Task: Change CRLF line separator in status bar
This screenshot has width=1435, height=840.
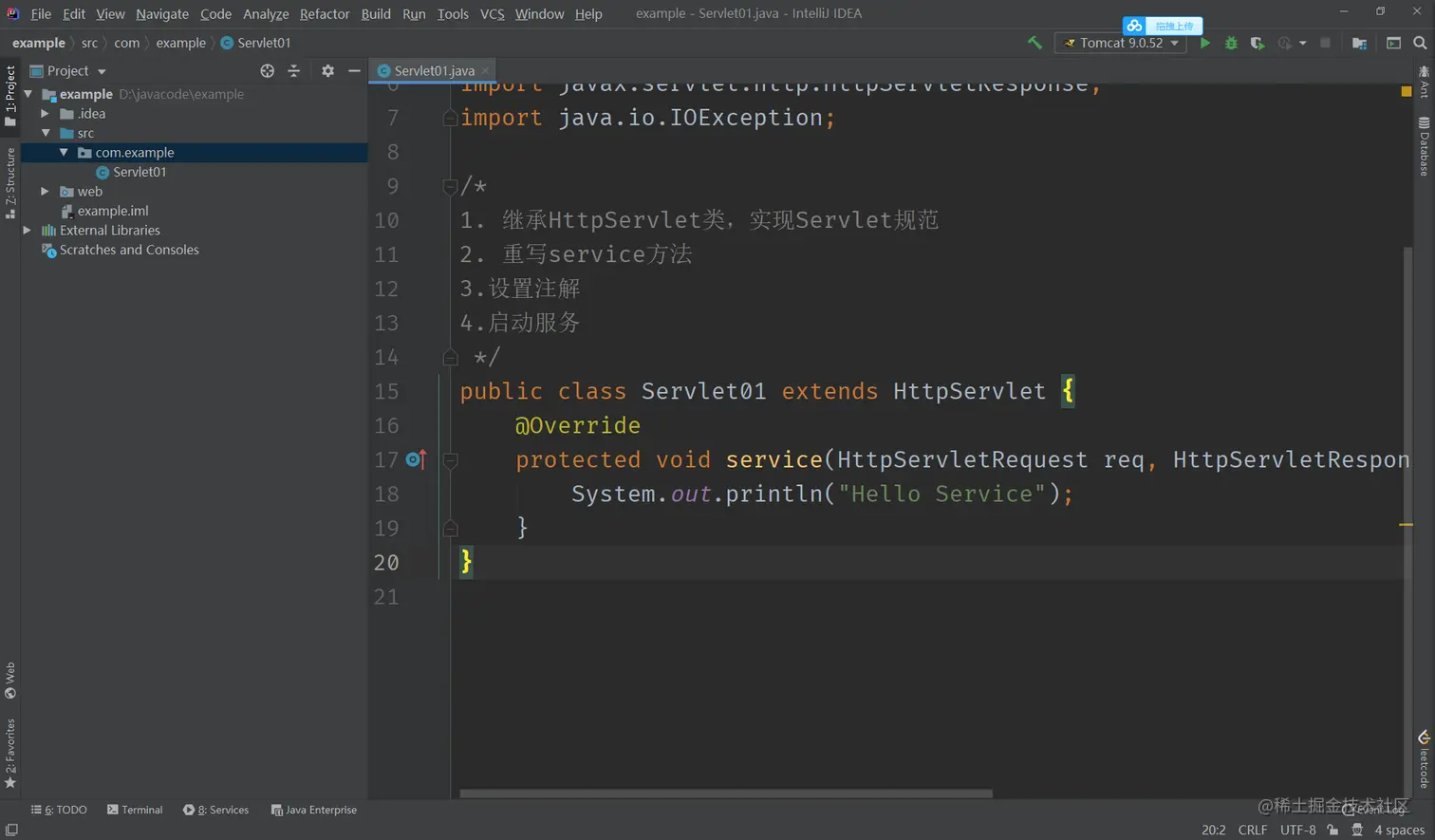Action: click(1253, 830)
